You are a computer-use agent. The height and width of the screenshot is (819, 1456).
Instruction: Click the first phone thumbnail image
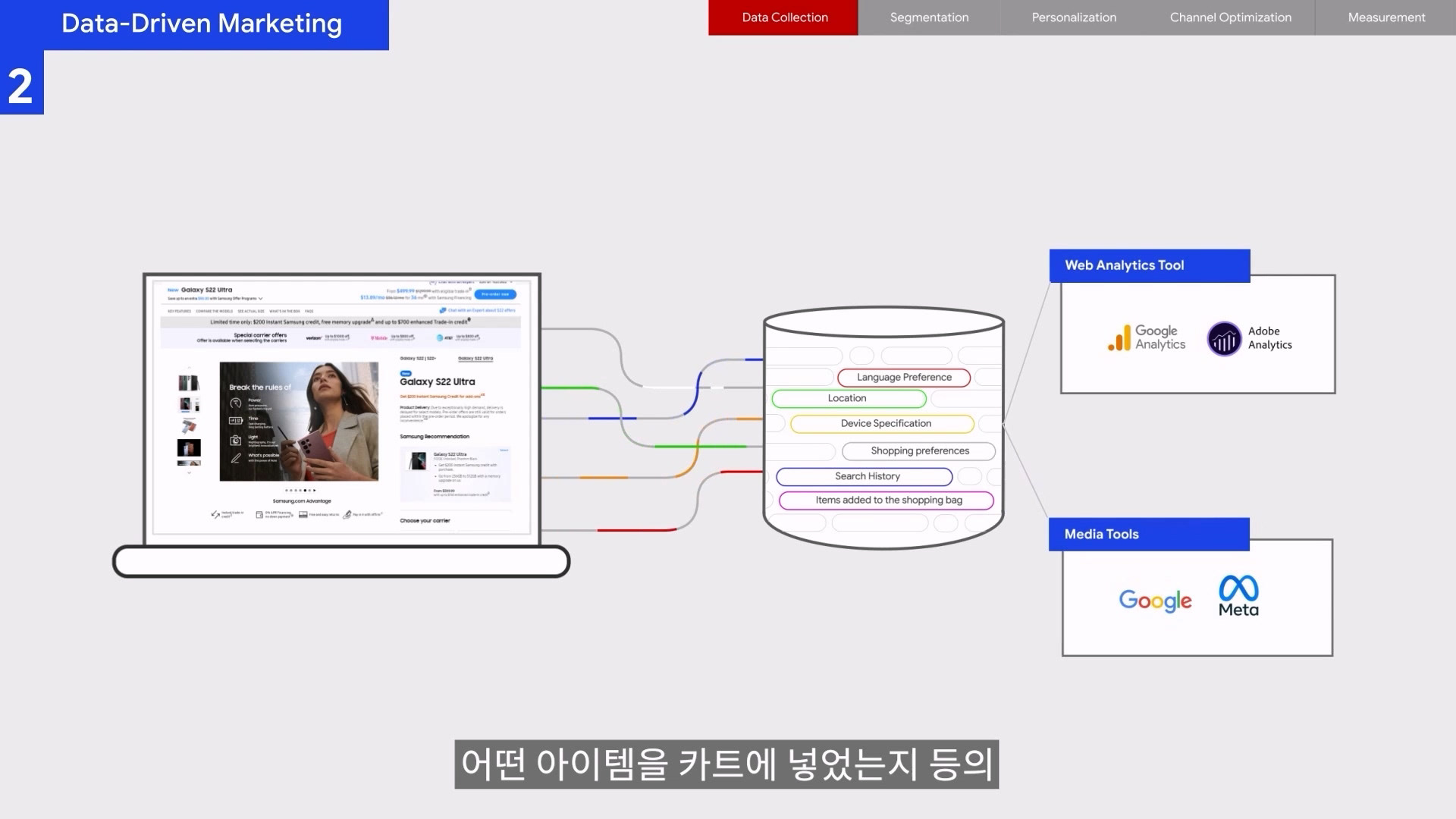pos(189,383)
